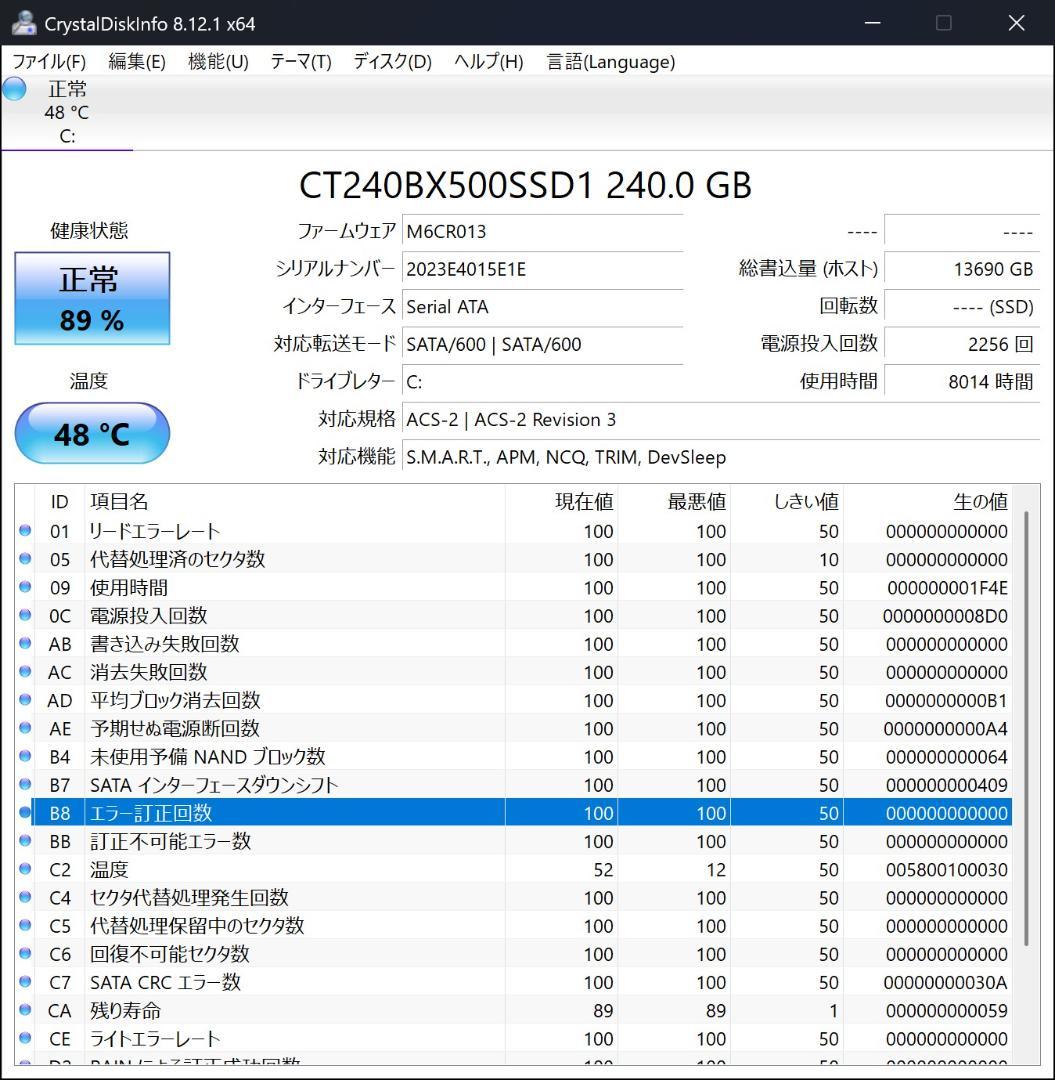1055x1080 pixels.
Task: Click the 正常 89 % health status button
Action: click(92, 298)
